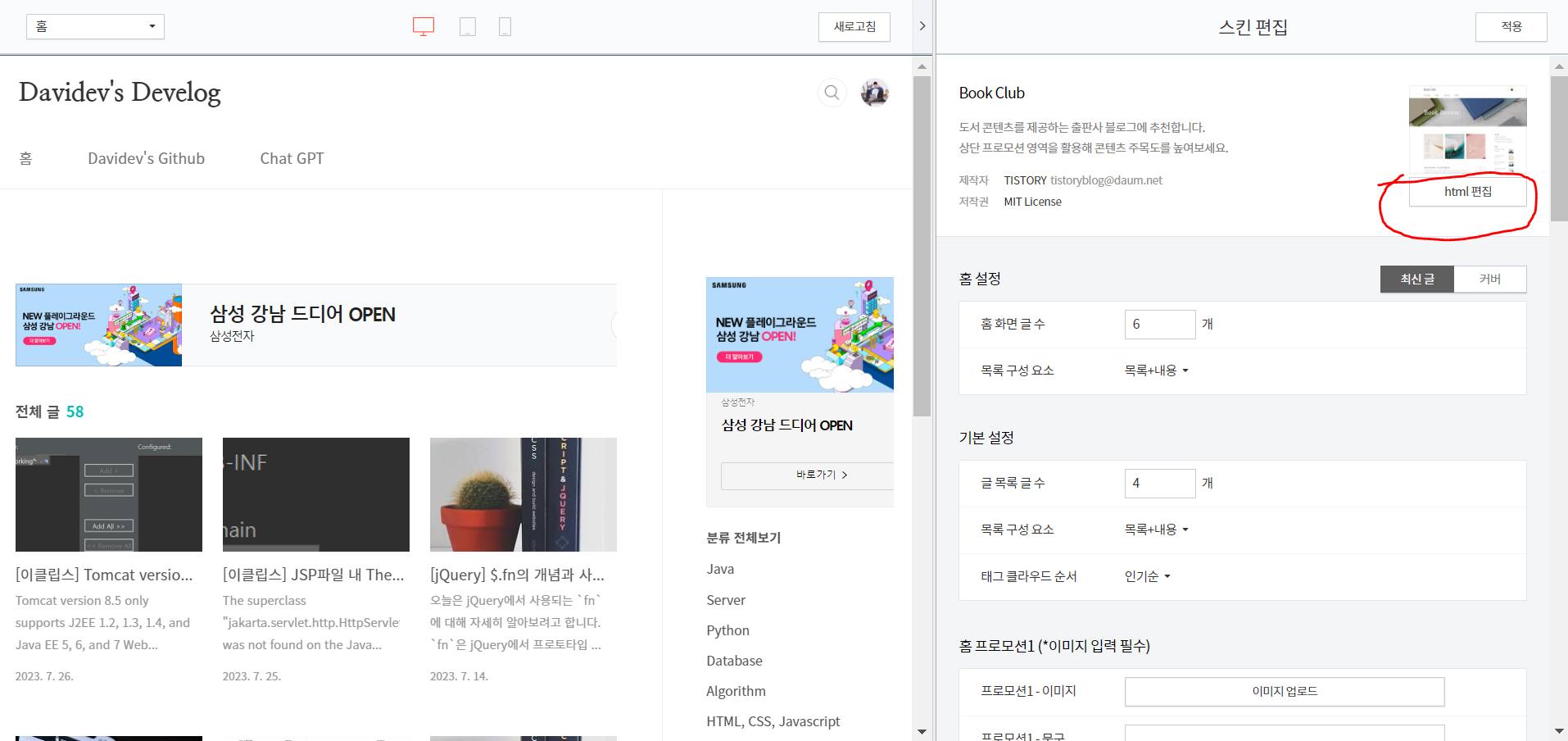Open the Chat GPT menu item

pos(292,159)
